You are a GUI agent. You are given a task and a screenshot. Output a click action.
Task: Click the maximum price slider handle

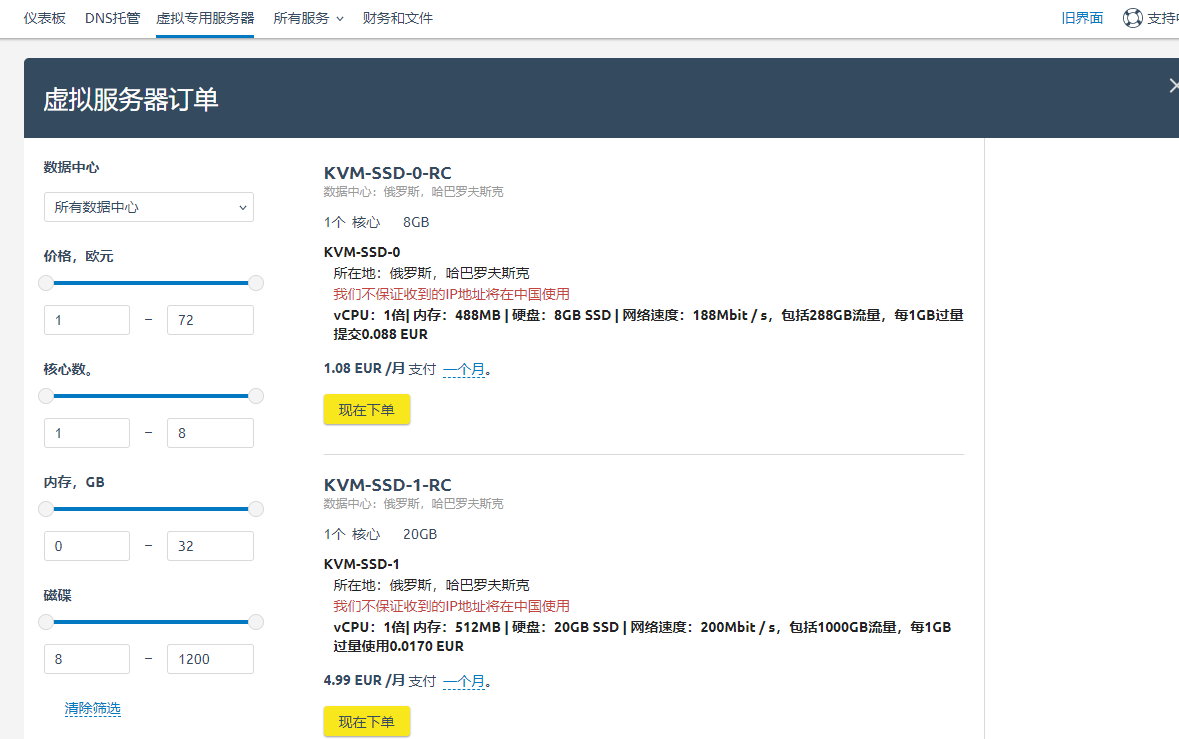coord(256,283)
